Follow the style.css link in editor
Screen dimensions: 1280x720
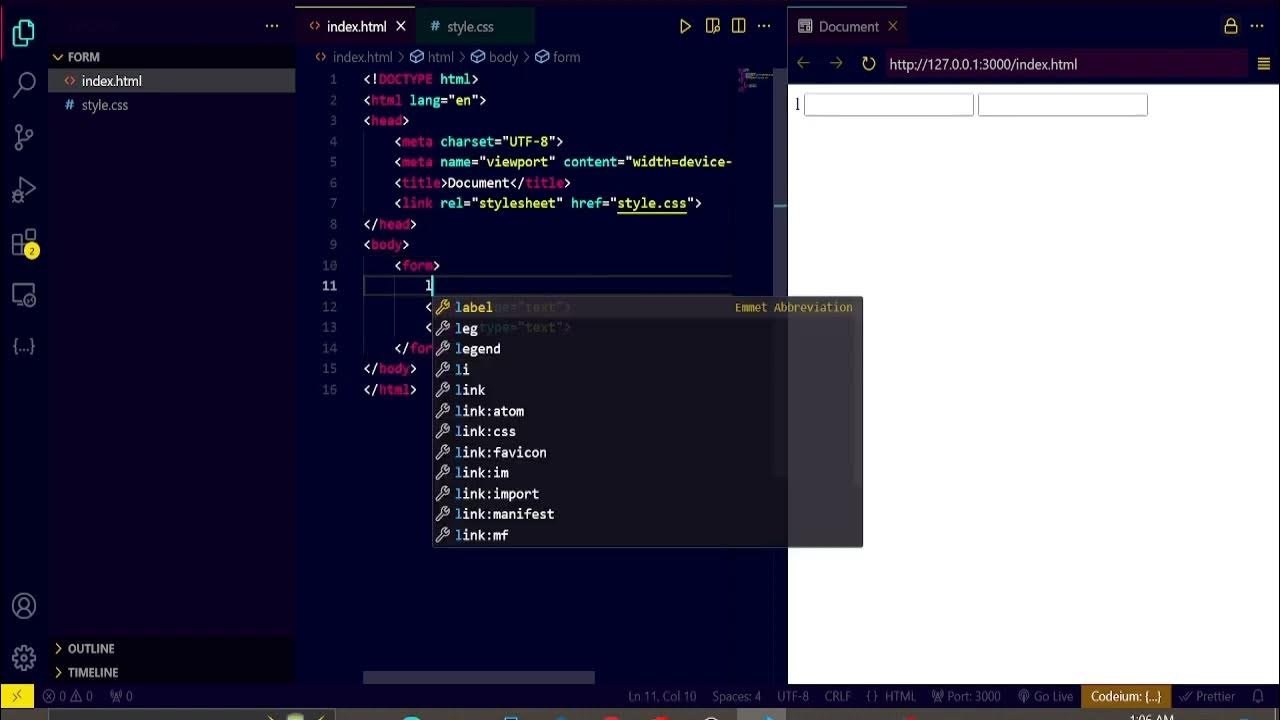tap(651, 203)
